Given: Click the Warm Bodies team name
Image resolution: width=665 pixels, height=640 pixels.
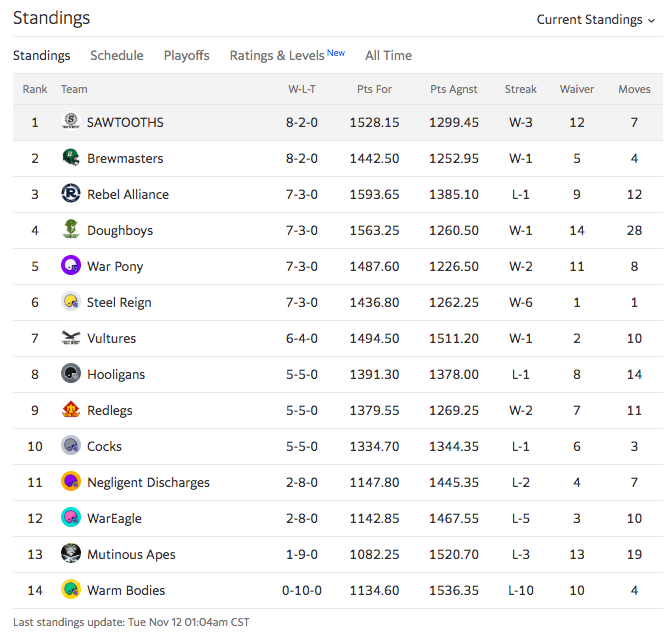Looking at the screenshot, I should (126, 590).
